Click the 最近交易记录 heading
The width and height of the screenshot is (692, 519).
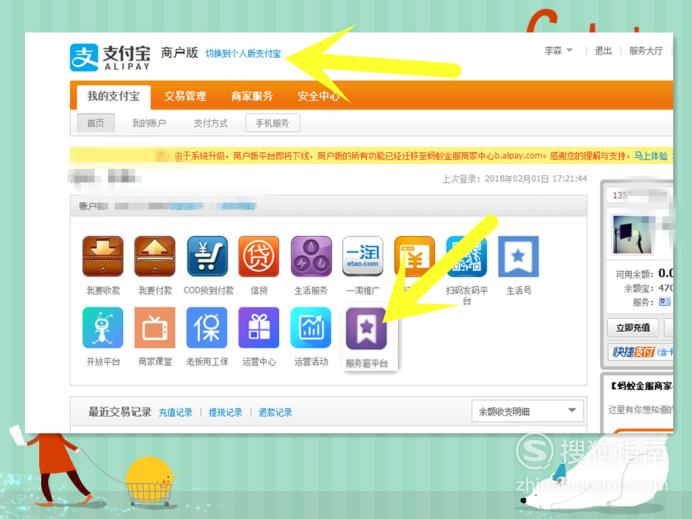tap(120, 412)
